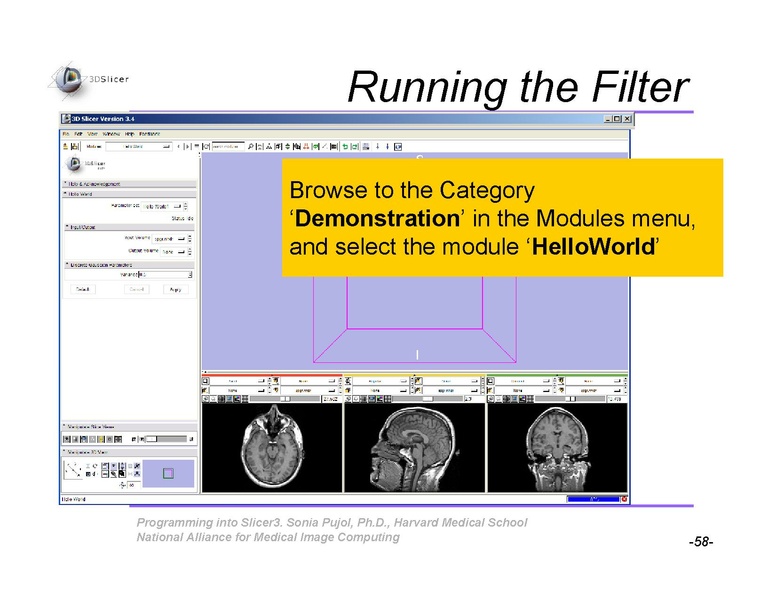Collapse Help & Acknowledgement section
The width and height of the screenshot is (776, 600).
point(130,184)
